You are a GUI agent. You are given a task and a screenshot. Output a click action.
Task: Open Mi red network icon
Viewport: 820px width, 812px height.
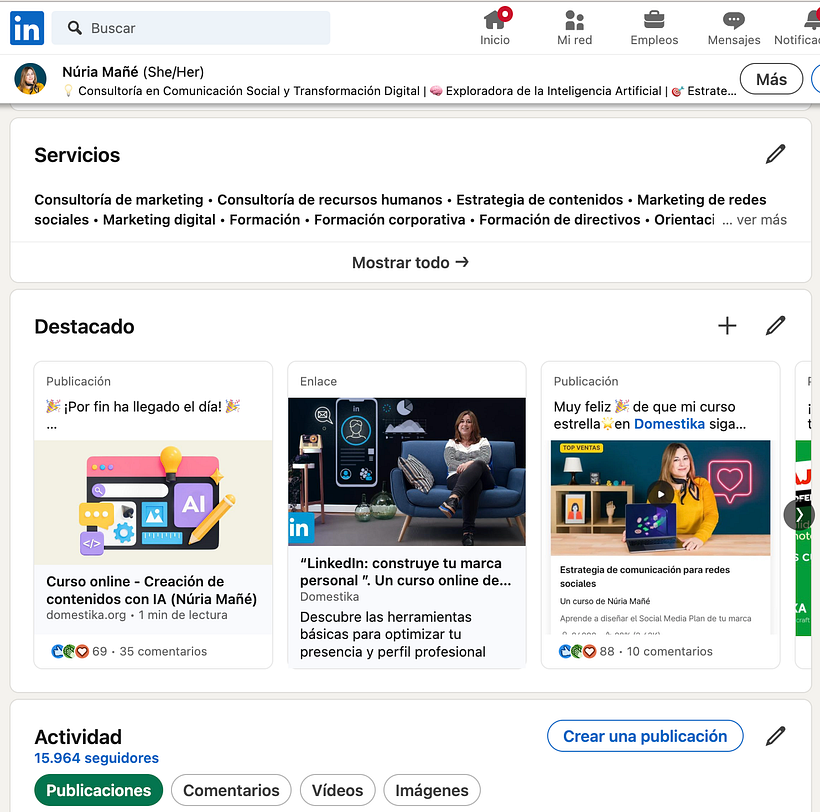tap(574, 20)
